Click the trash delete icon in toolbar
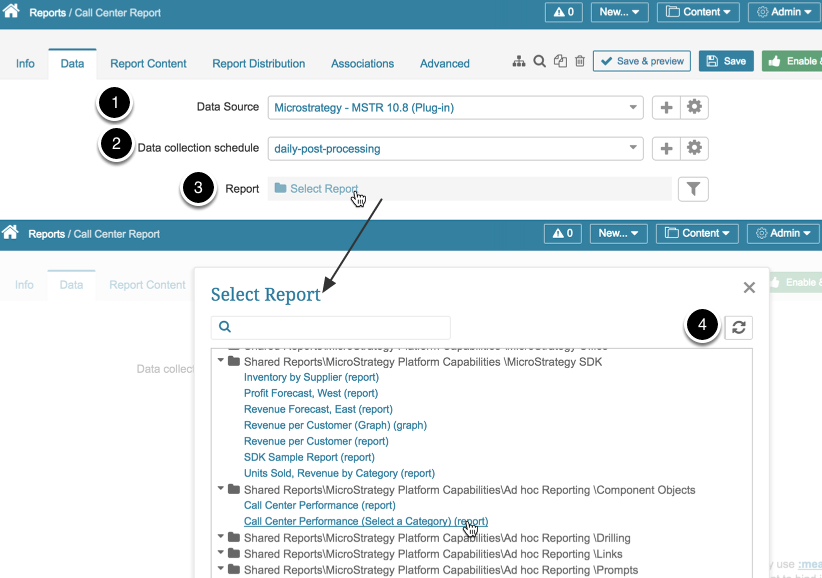Image resolution: width=822 pixels, height=578 pixels. coord(580,61)
